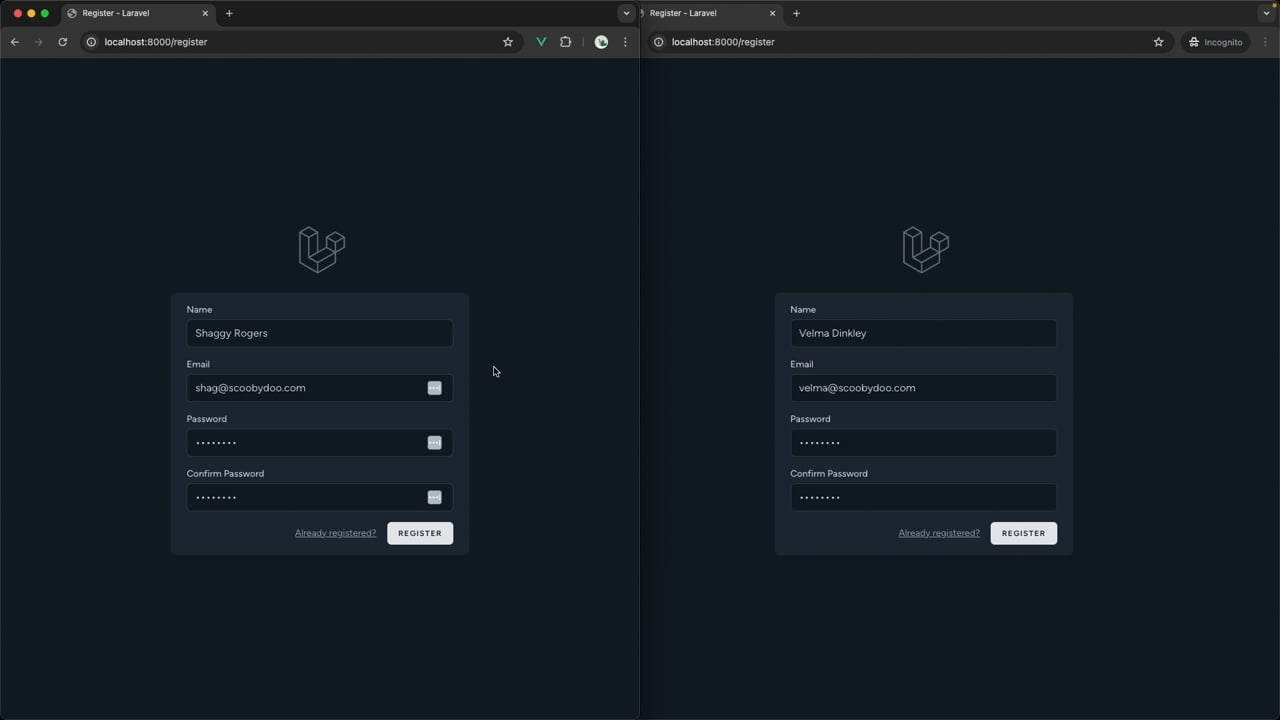Click the Laravel logo in the right window

tap(926, 249)
